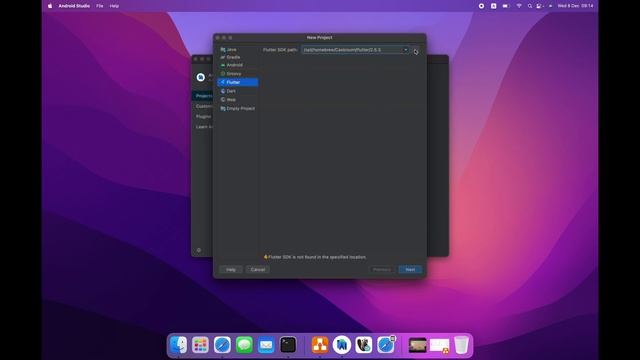Click the Previous button

coord(382,269)
